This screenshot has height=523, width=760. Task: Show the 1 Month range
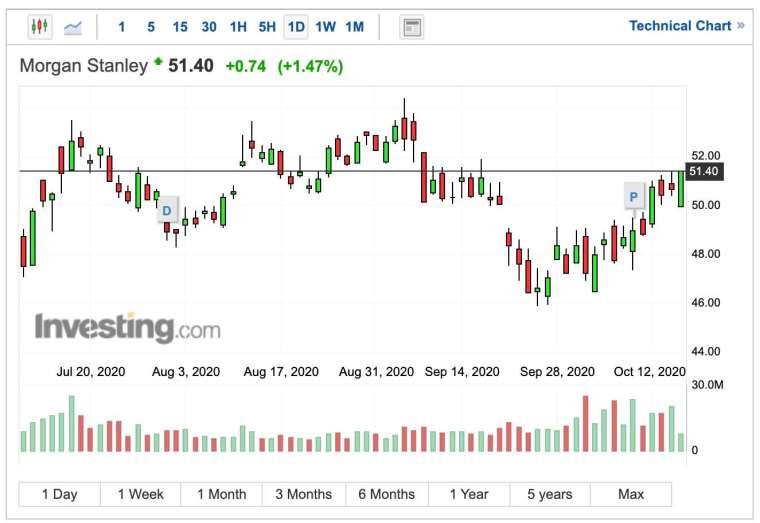point(222,494)
